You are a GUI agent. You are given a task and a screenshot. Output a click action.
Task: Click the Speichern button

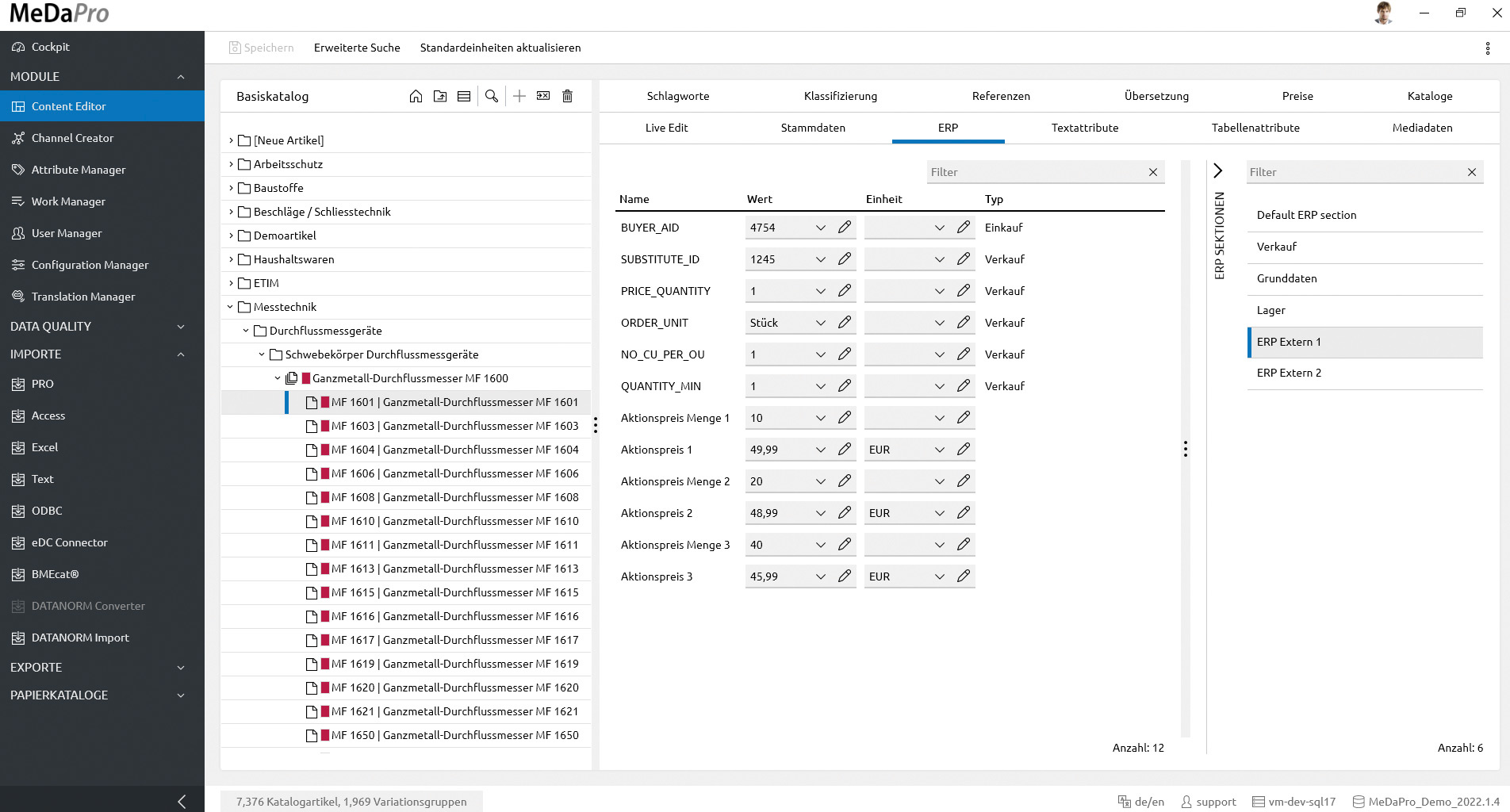coord(261,48)
